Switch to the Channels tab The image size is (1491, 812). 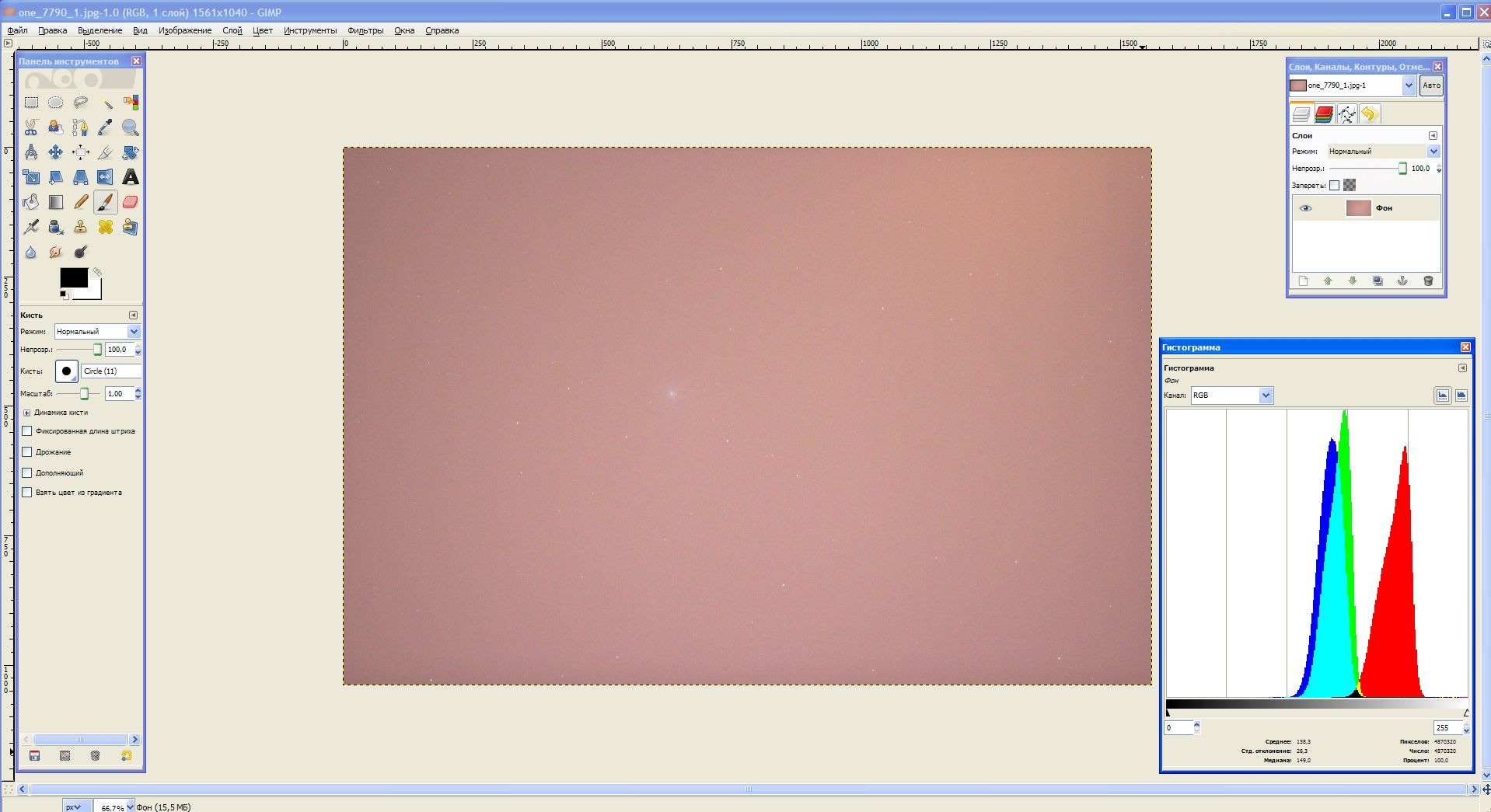click(x=1324, y=114)
